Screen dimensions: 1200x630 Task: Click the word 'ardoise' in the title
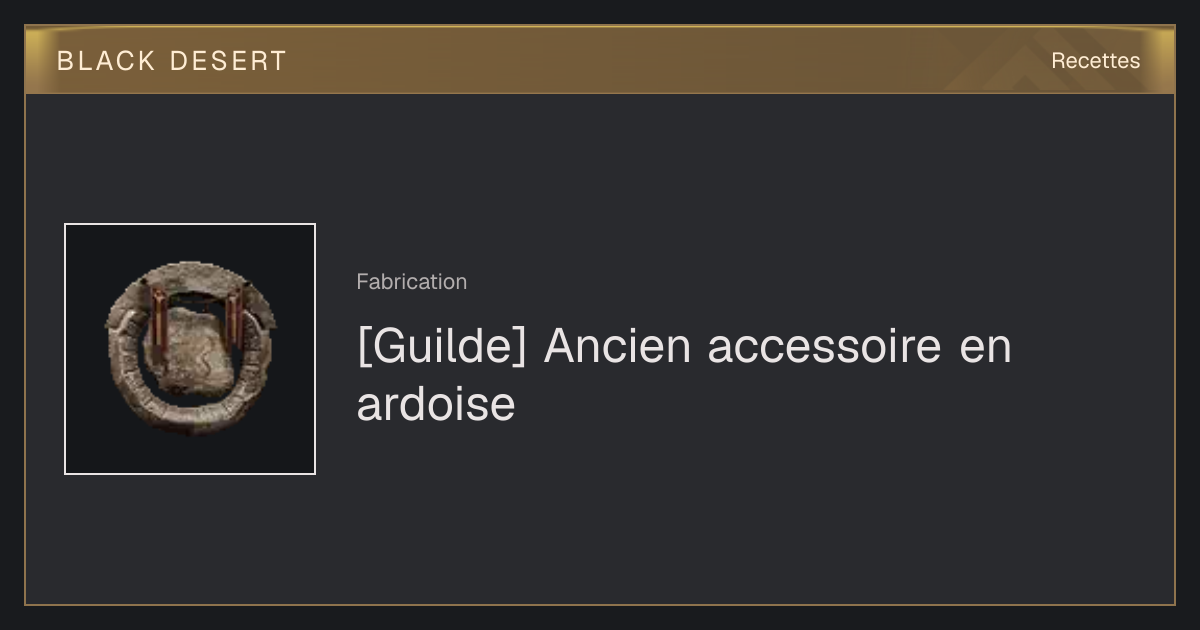pyautogui.click(x=436, y=404)
